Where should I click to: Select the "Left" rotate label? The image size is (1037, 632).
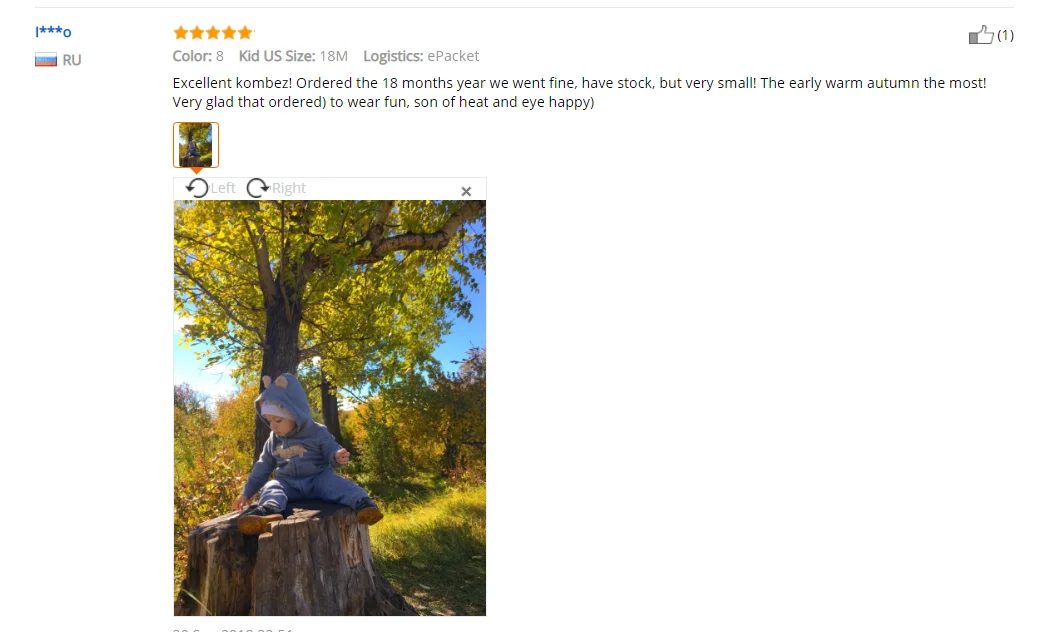pos(223,188)
